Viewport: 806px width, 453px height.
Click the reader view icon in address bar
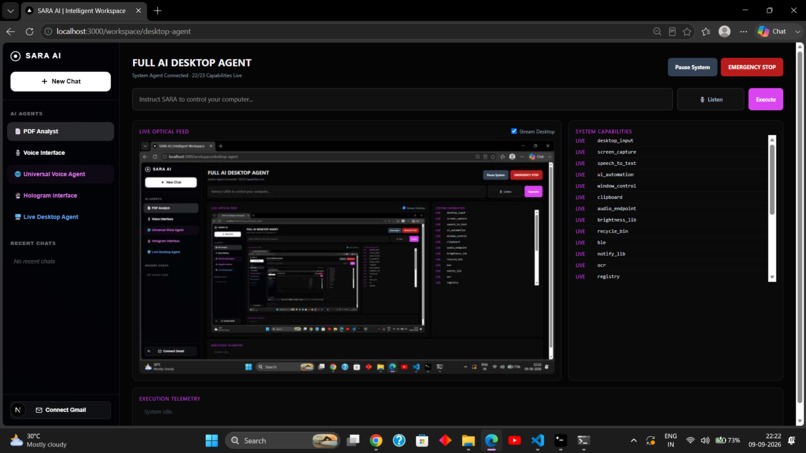tap(672, 31)
